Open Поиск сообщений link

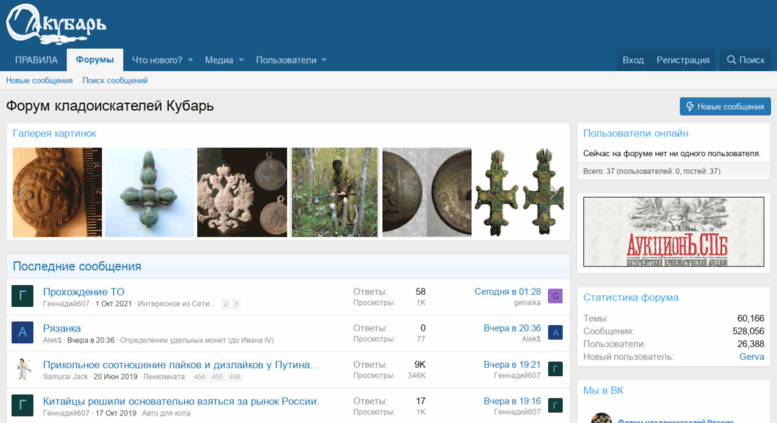click(x=115, y=80)
